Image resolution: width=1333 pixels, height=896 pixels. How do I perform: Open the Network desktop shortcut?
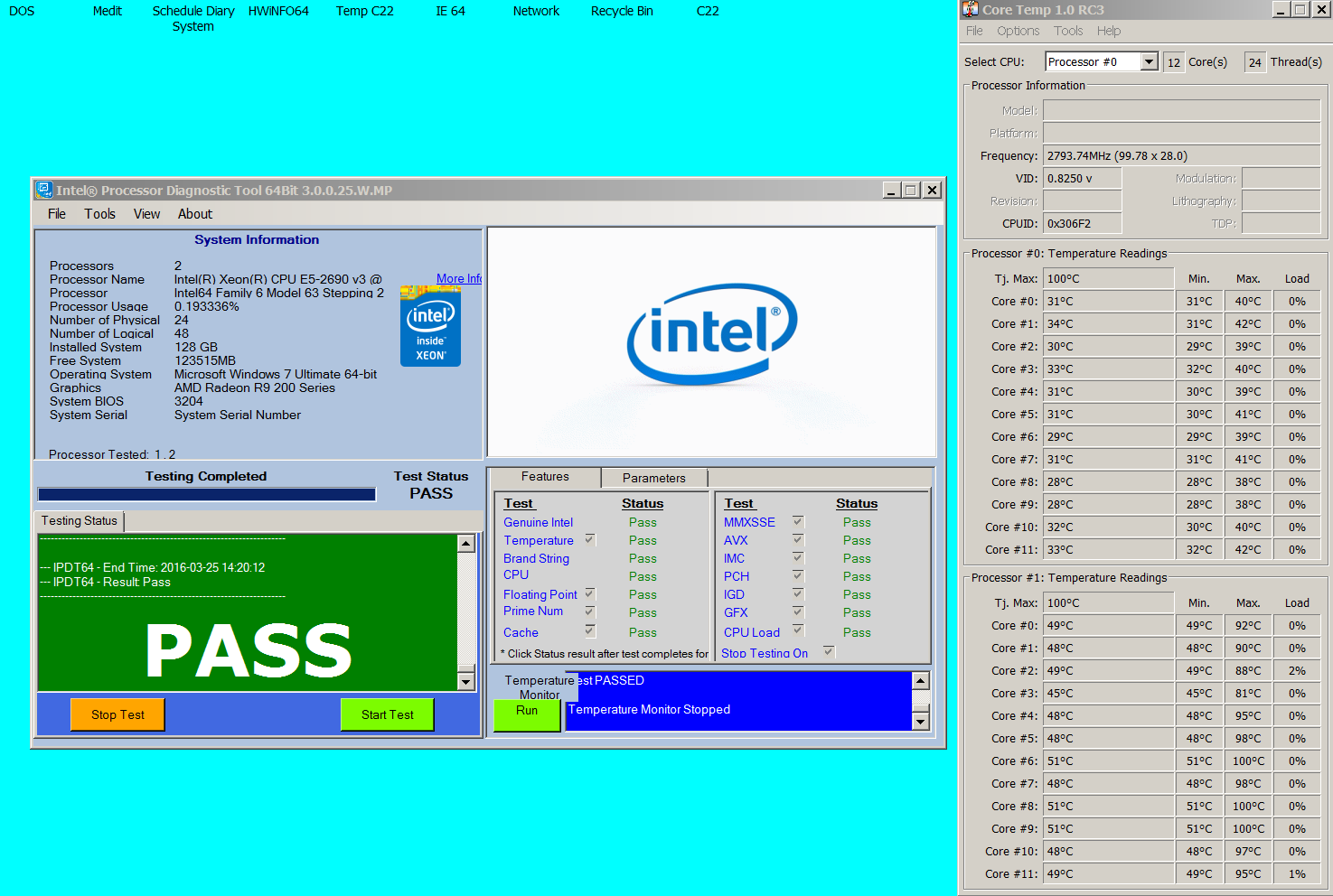click(x=536, y=11)
